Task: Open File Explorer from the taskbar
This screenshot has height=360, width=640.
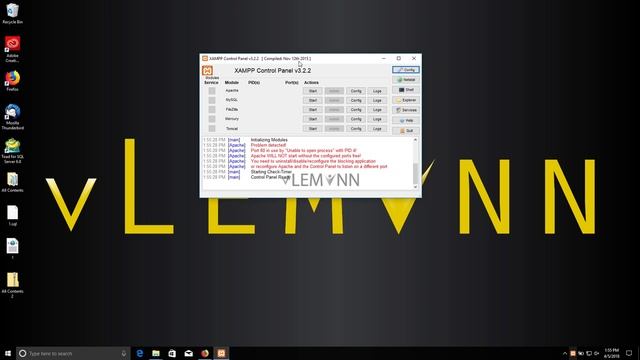Action: coord(156,353)
